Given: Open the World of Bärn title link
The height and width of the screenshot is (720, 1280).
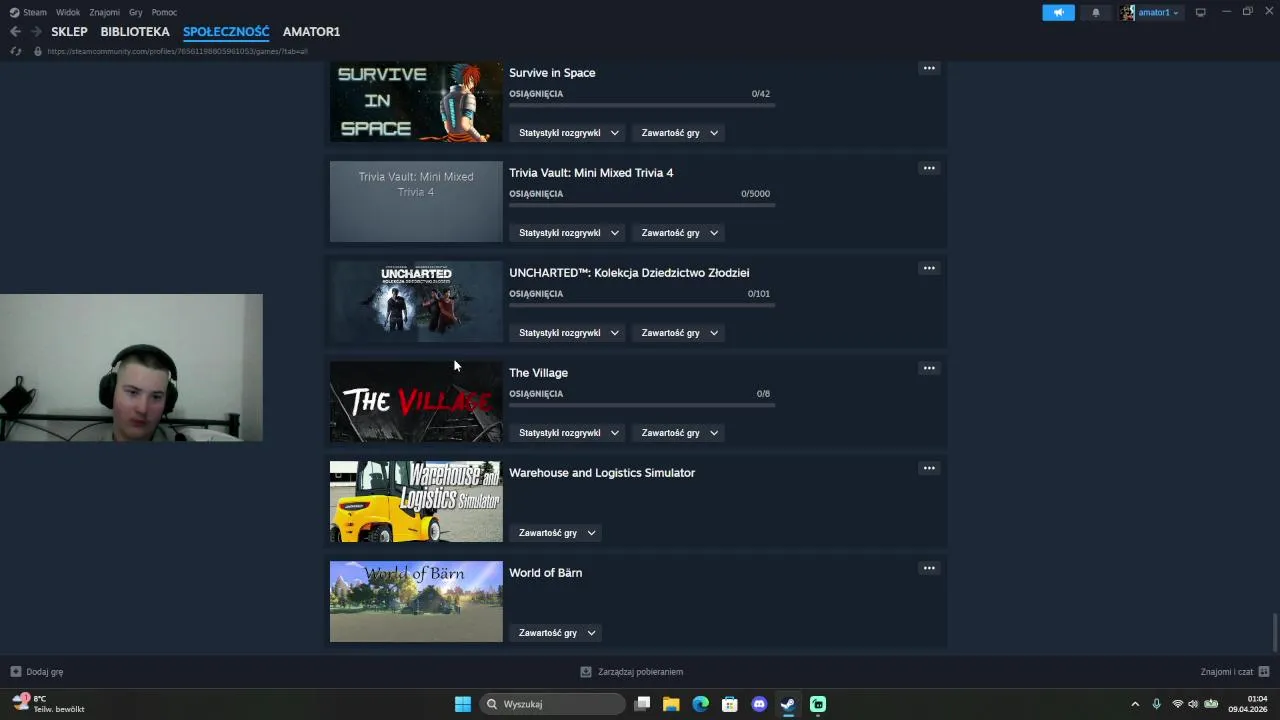Looking at the screenshot, I should 545,573.
